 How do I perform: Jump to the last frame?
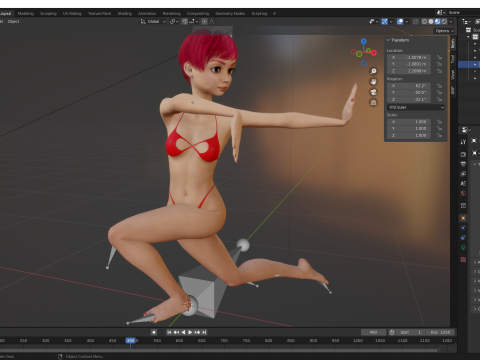click(204, 332)
